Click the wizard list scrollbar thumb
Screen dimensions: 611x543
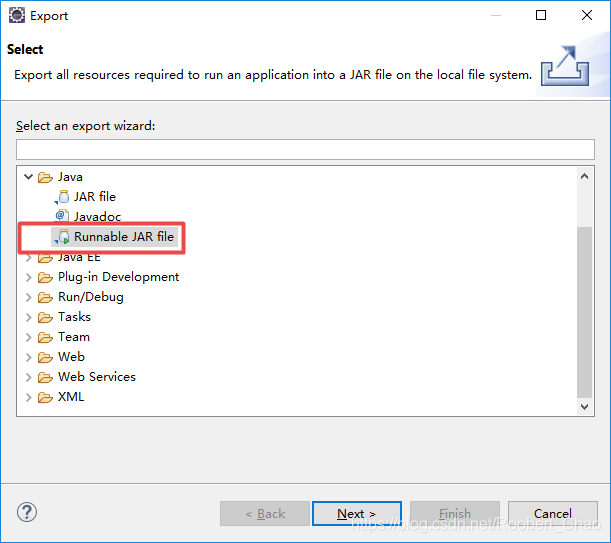(x=584, y=312)
